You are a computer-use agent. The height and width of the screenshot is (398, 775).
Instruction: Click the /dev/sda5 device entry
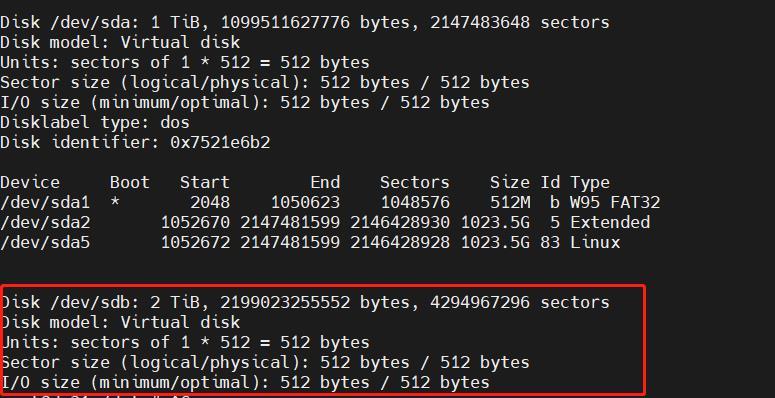[x=45, y=242]
